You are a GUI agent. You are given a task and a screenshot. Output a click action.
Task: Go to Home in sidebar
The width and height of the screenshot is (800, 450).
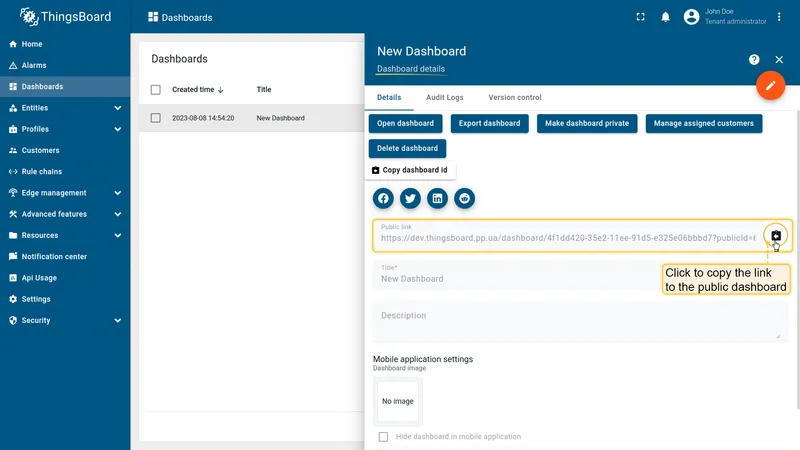coord(65,44)
